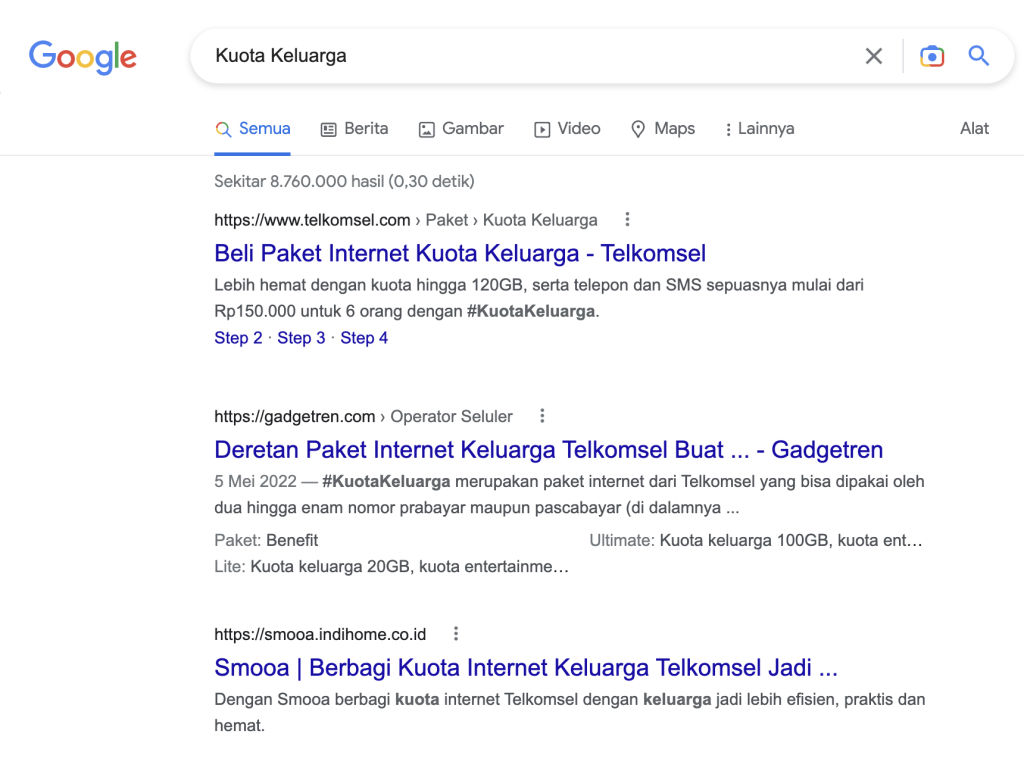Switch to the Video tab
Viewport: 1024px width, 768px height.
568,129
